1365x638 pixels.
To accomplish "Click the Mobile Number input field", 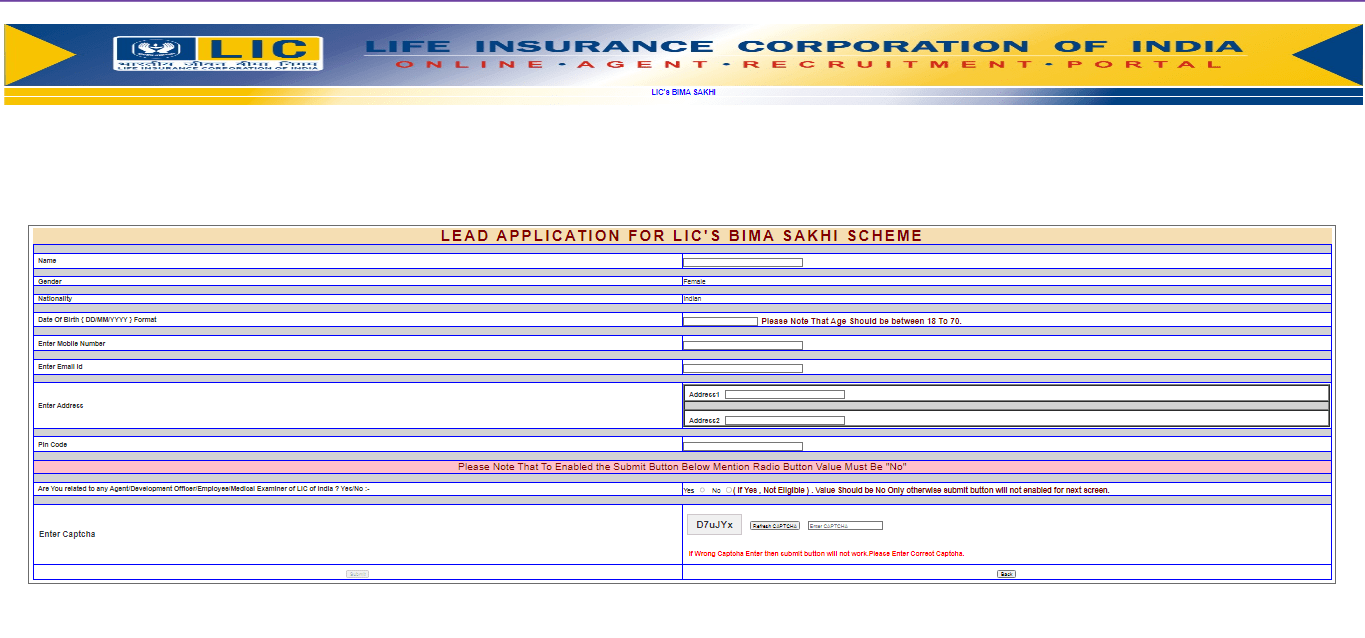I will click(742, 345).
